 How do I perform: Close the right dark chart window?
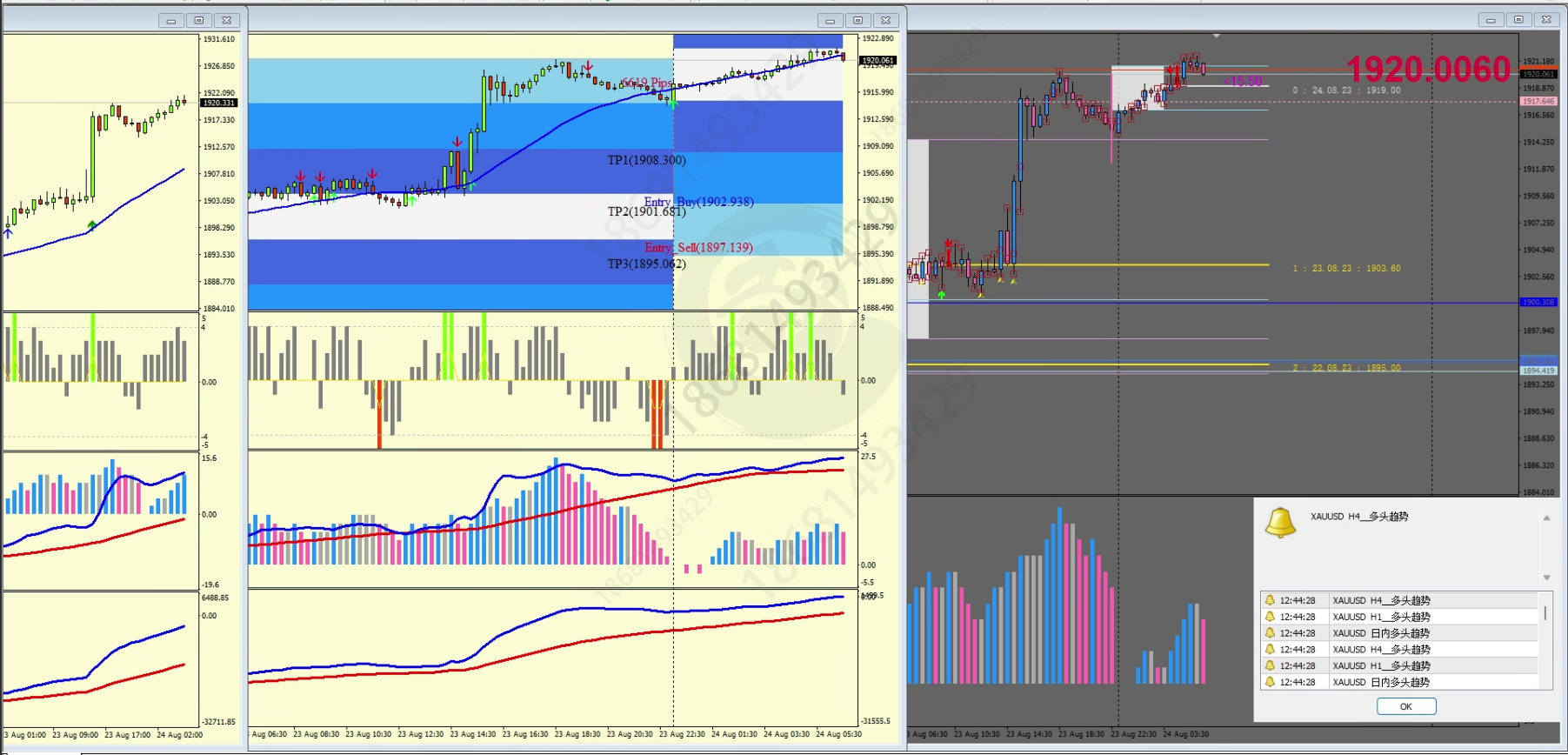point(1547,19)
